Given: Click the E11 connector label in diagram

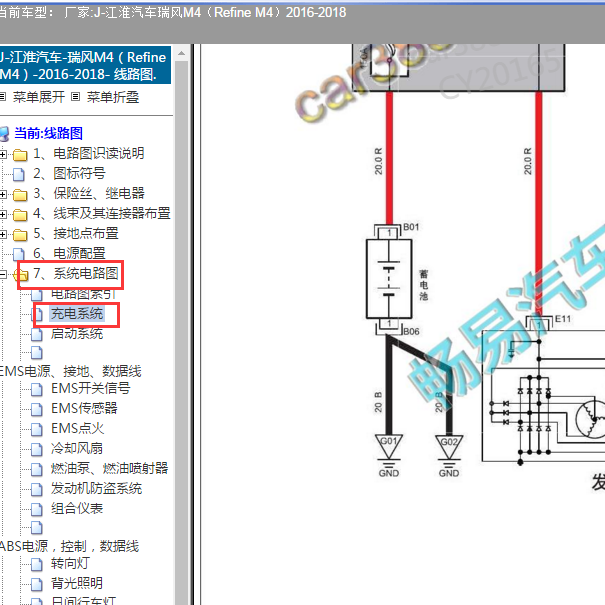Looking at the screenshot, I should click(563, 319).
